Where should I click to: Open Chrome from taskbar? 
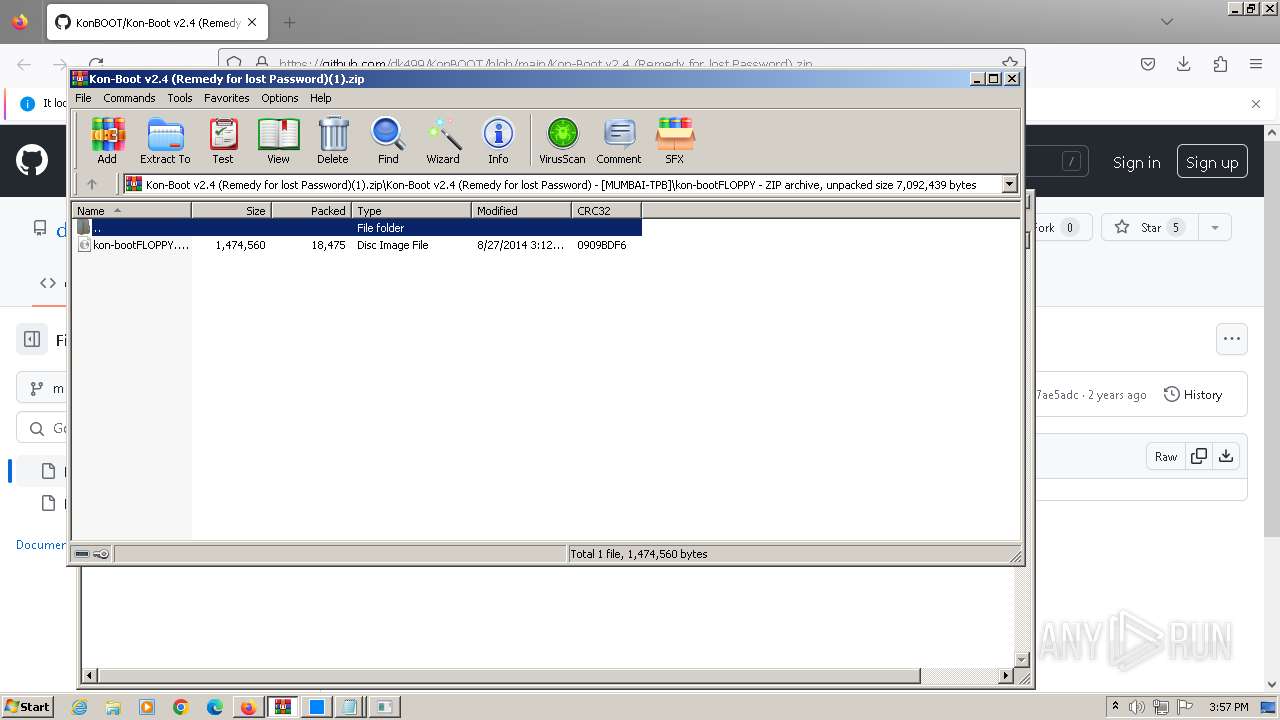[x=181, y=707]
